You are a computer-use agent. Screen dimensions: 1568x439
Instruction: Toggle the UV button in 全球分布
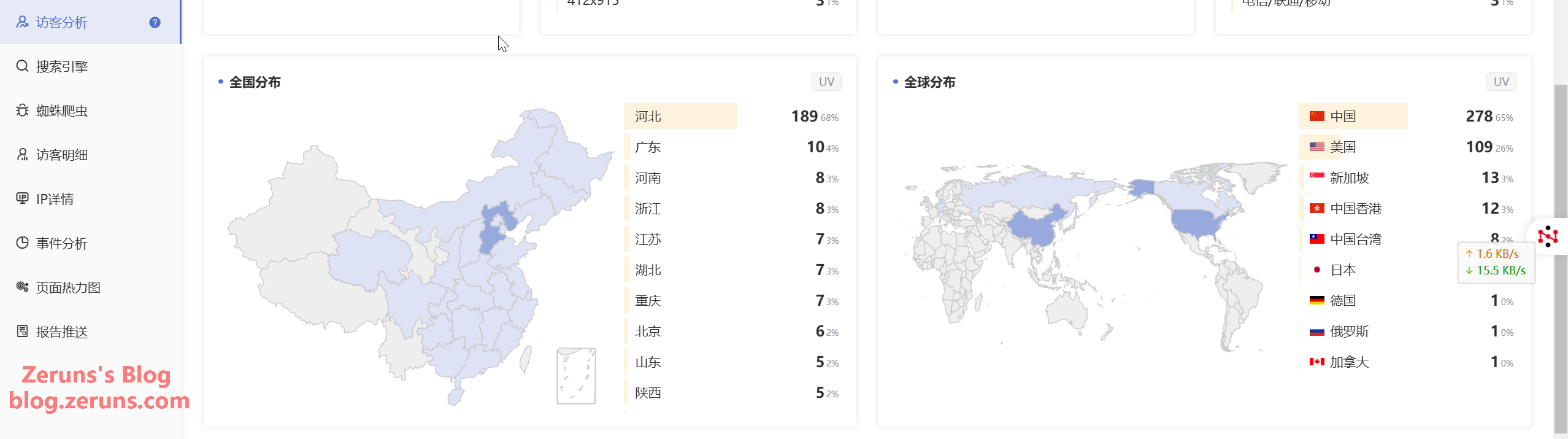pyautogui.click(x=1501, y=82)
